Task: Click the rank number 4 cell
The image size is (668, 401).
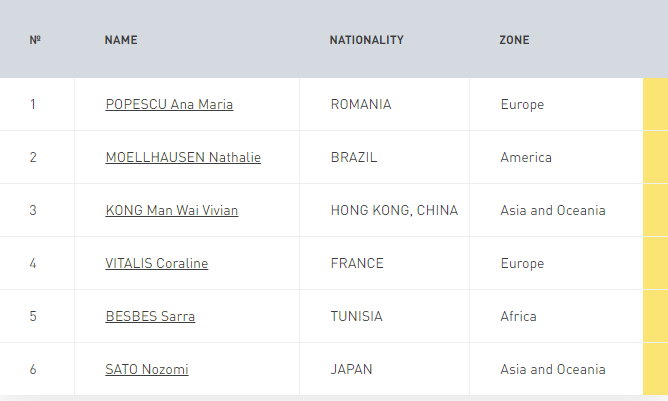Action: [33, 263]
